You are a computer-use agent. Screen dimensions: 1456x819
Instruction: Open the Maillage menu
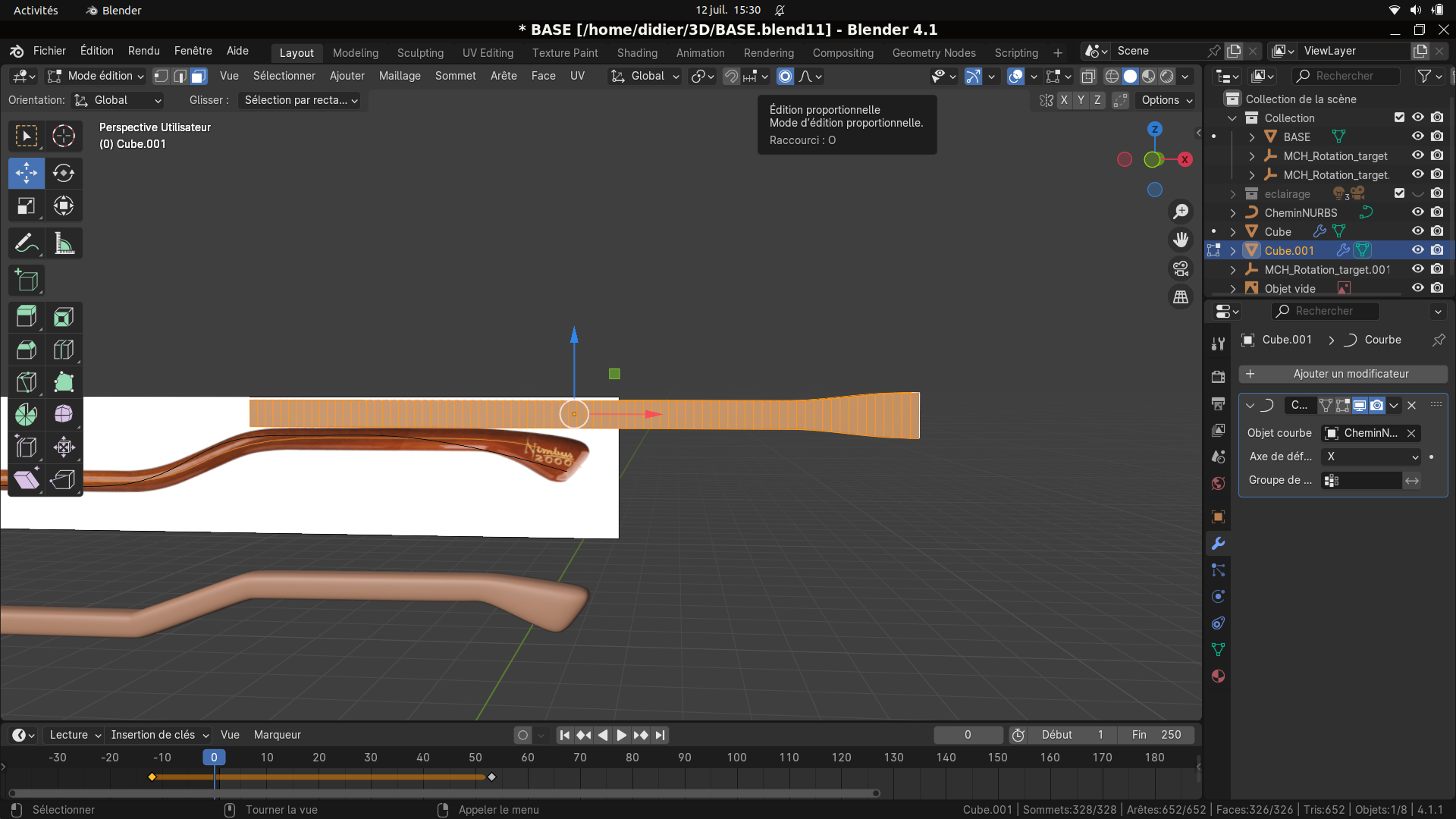400,76
